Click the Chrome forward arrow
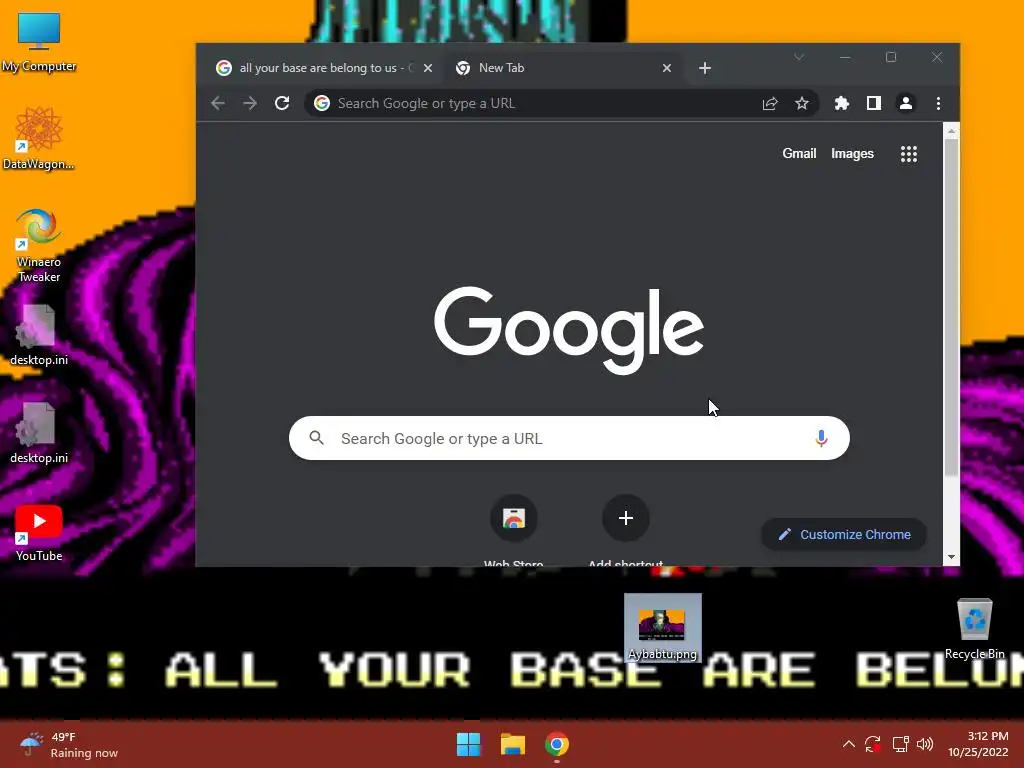Image resolution: width=1024 pixels, height=768 pixels. (x=250, y=103)
